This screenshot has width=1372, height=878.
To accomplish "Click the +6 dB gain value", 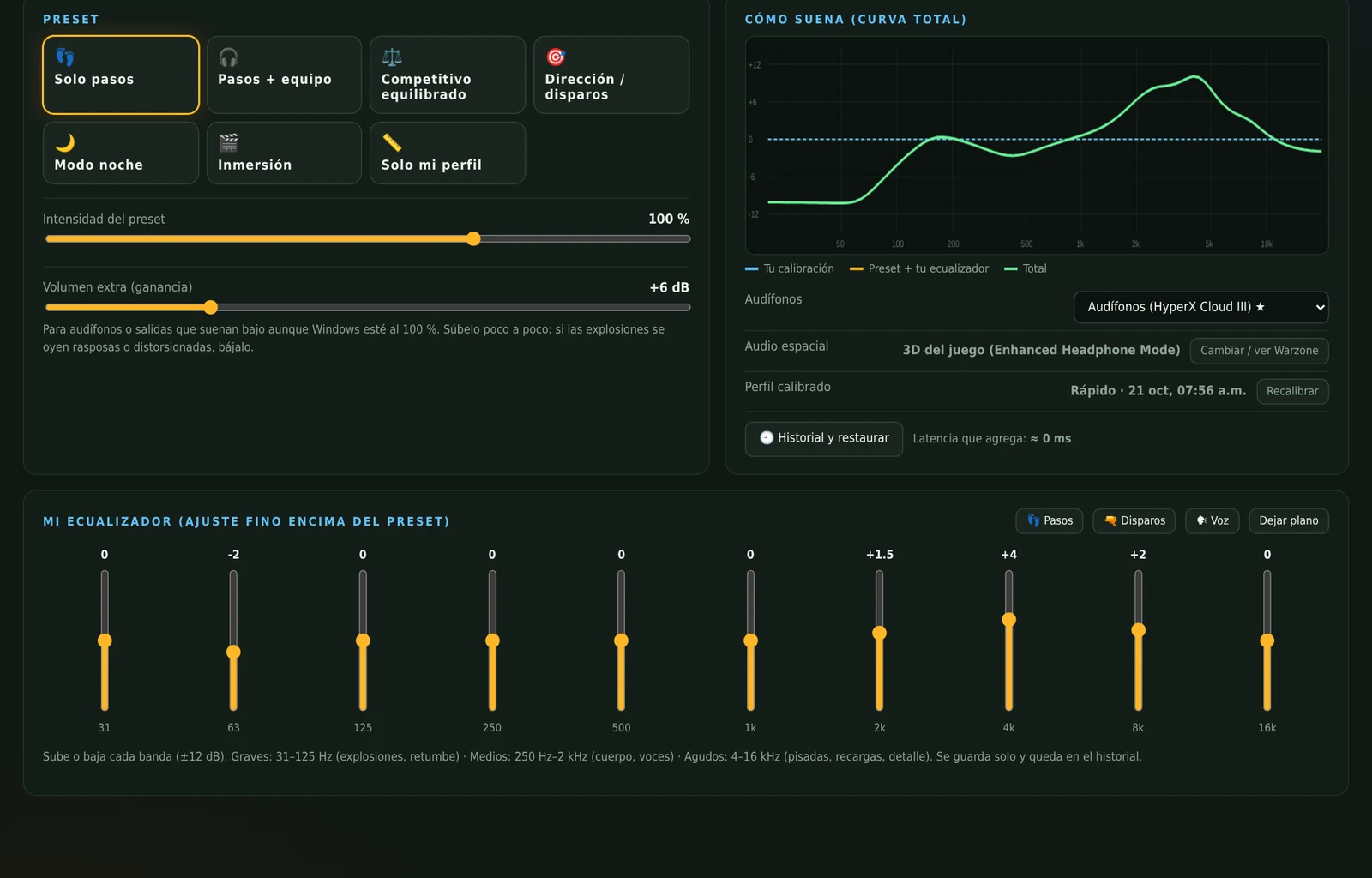I will (x=669, y=287).
